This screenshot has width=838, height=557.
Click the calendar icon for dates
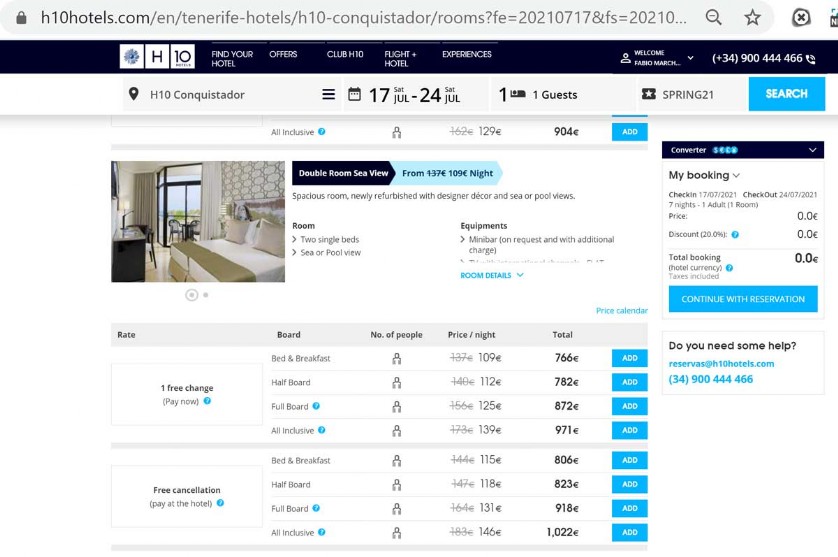(x=354, y=95)
